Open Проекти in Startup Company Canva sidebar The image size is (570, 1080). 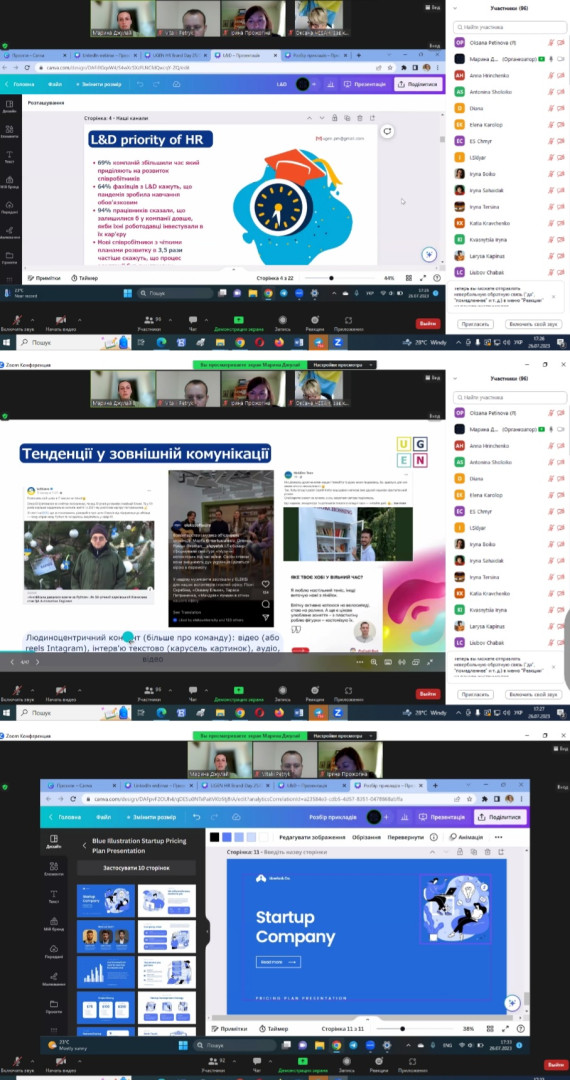54,1007
